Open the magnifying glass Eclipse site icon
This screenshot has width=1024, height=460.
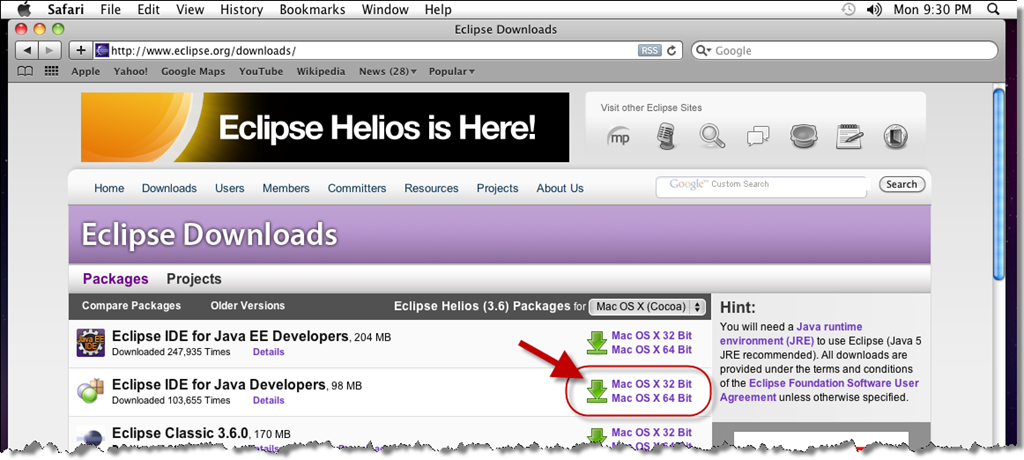[712, 136]
